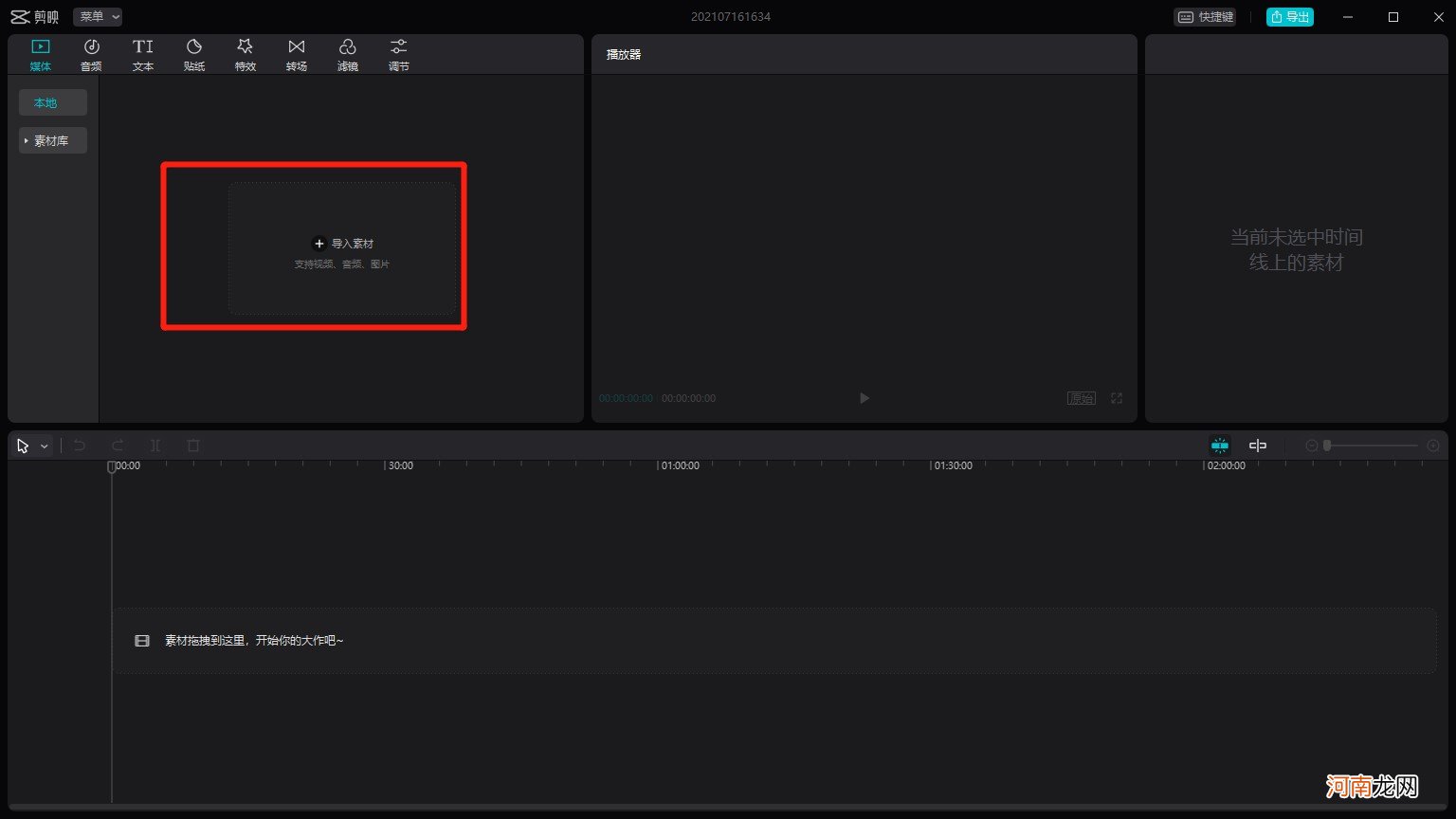Image resolution: width=1456 pixels, height=819 pixels.
Task: Zoom in the timeline with plus icon
Action: (1433, 446)
